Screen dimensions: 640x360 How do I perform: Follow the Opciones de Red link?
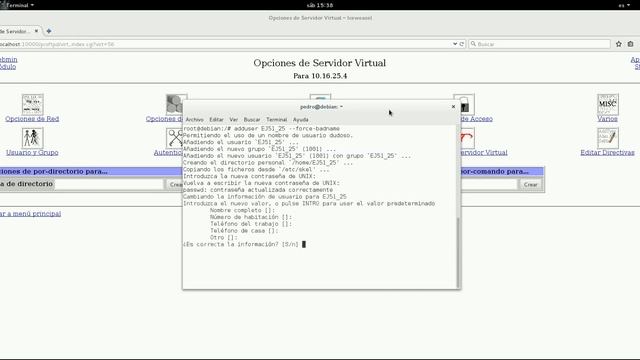tap(32, 119)
